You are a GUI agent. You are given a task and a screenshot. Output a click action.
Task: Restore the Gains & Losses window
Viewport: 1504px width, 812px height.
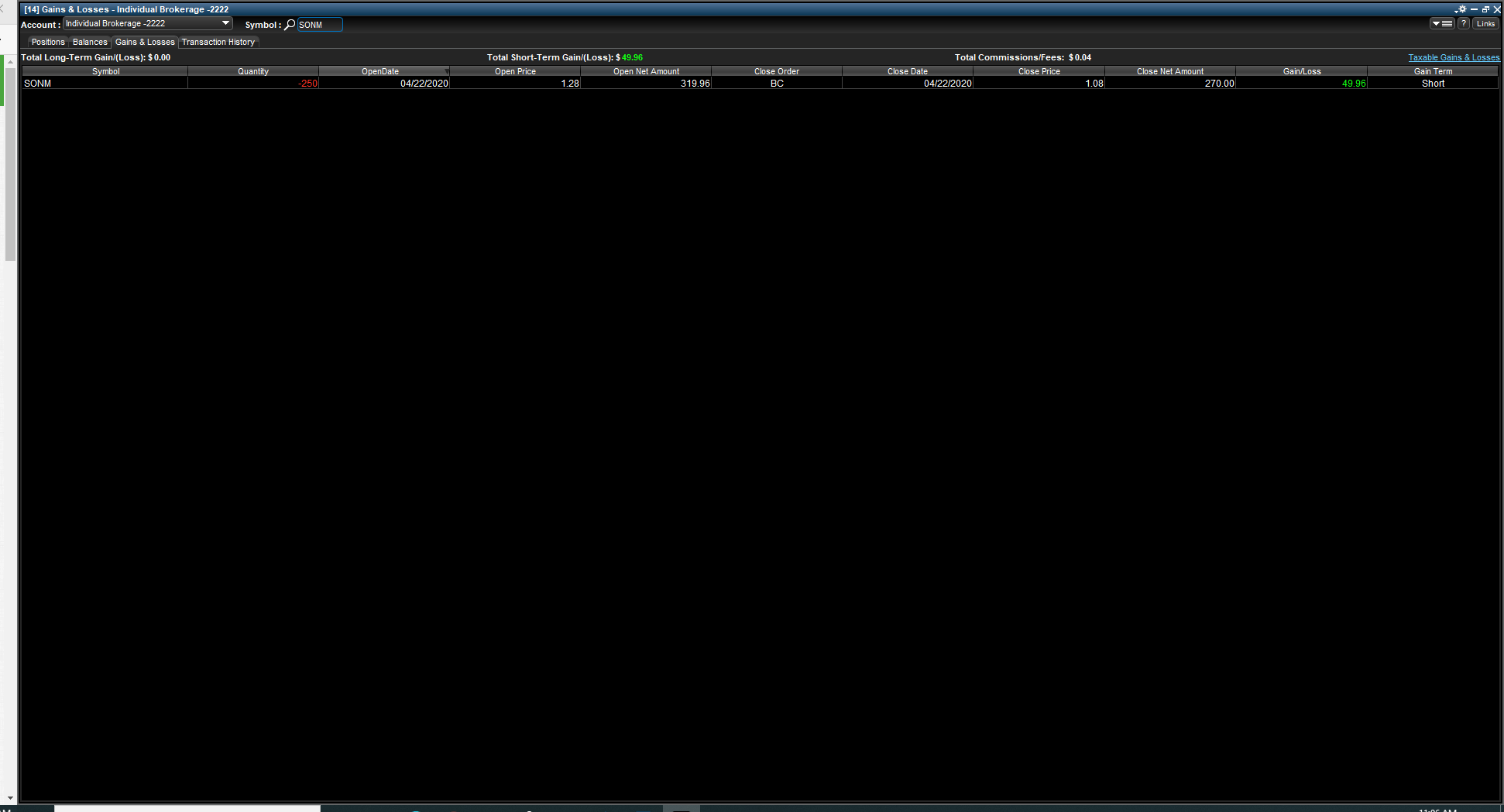pyautogui.click(x=1485, y=10)
